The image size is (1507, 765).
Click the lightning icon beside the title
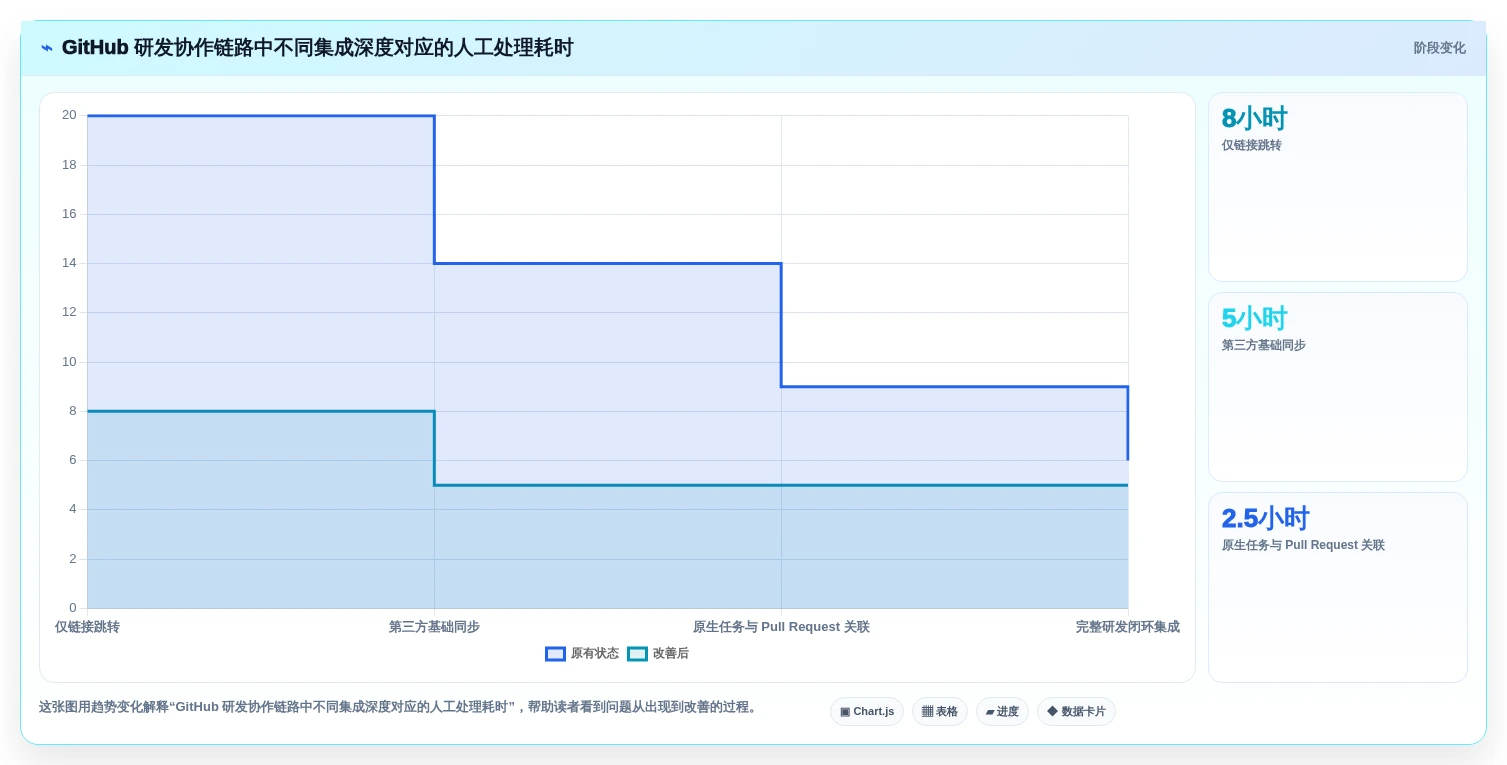46,48
